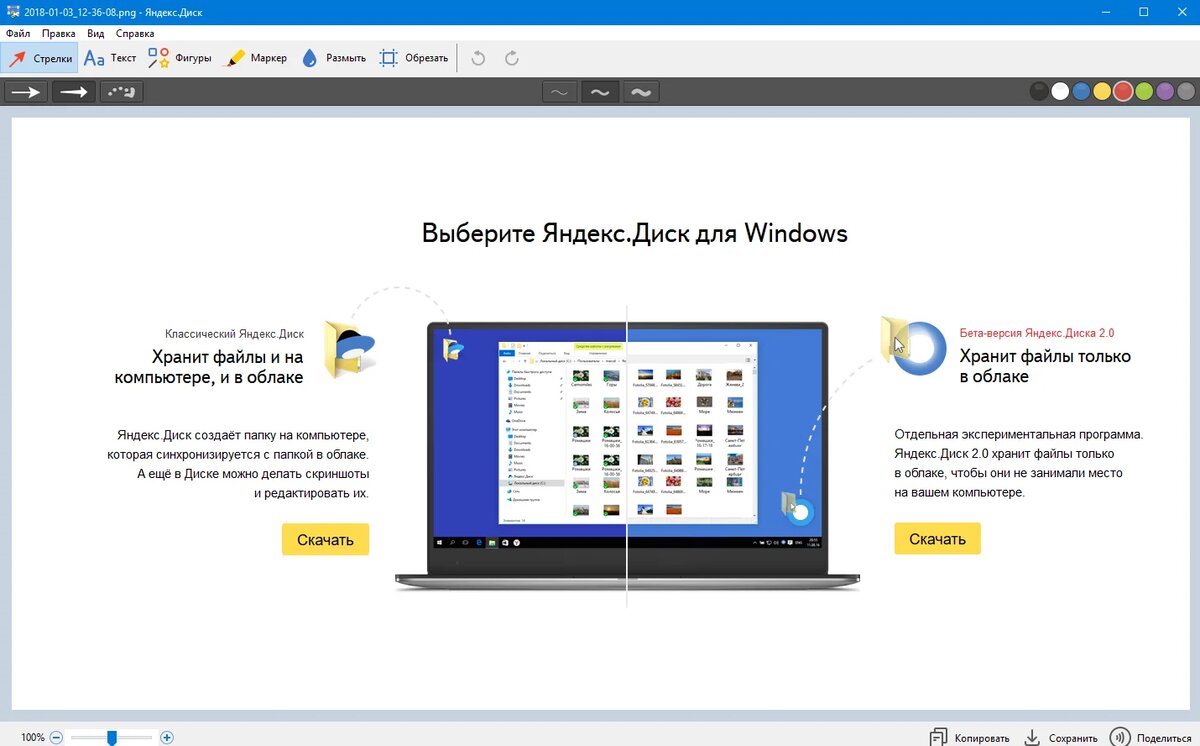The height and width of the screenshot is (746, 1200).
Task: Choose the blue color swatch
Action: point(1082,92)
